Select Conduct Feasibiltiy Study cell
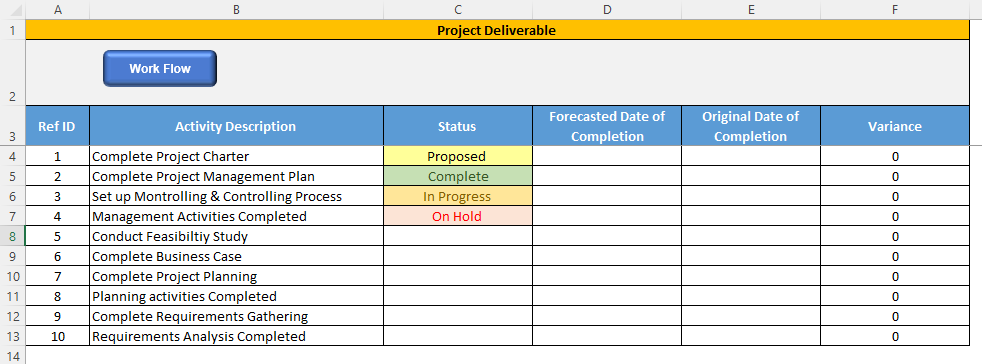The width and height of the screenshot is (982, 364). 236,236
